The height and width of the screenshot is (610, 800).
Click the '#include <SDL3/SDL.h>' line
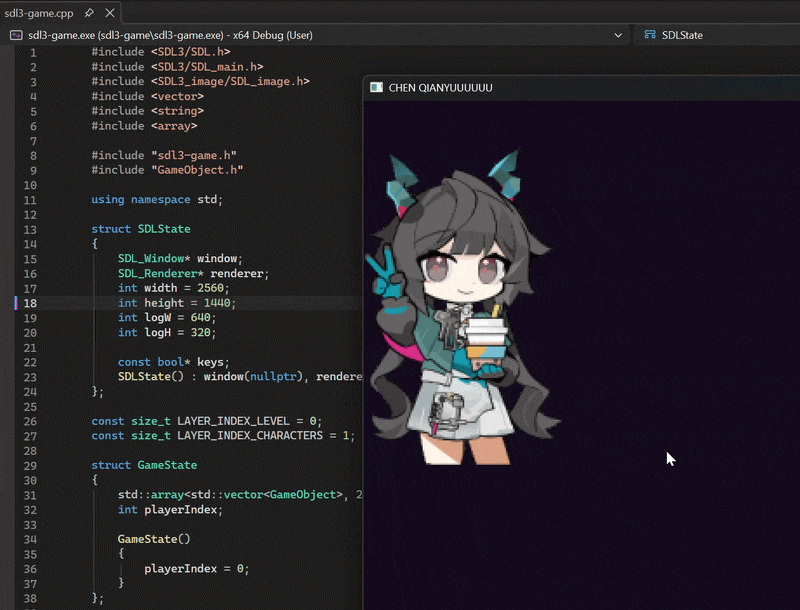[161, 52]
